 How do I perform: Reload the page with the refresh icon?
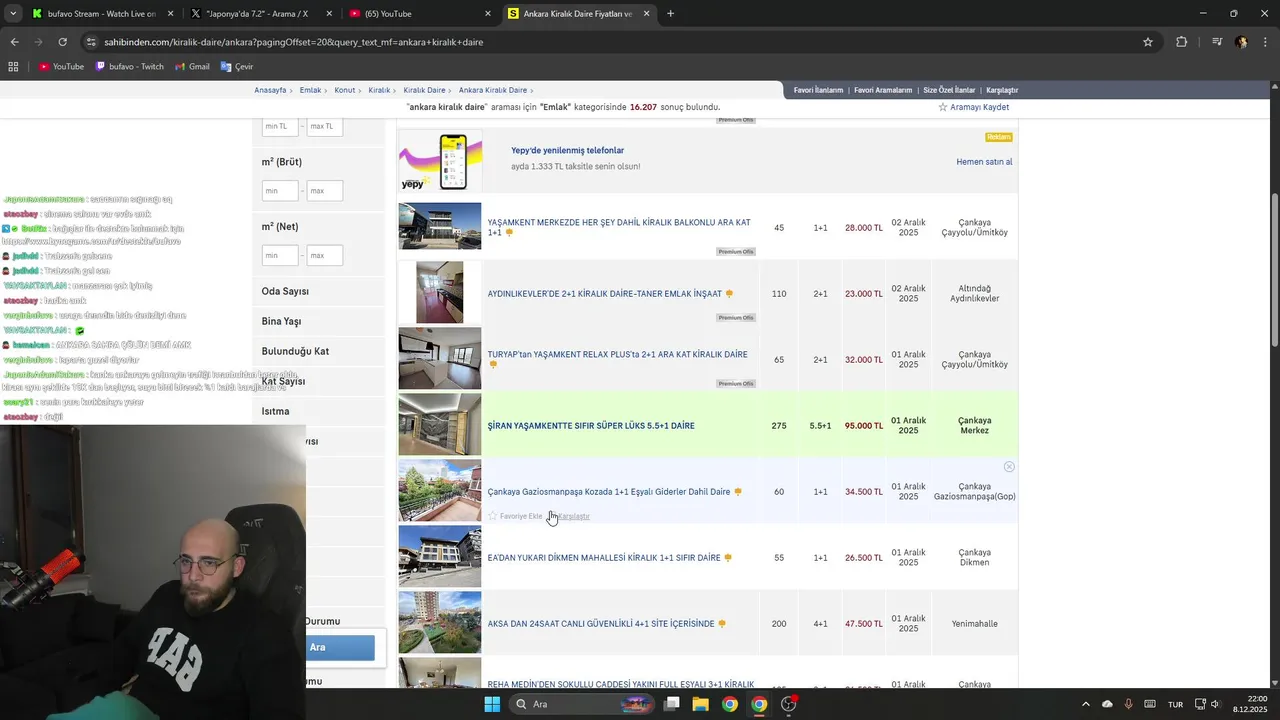62,42
